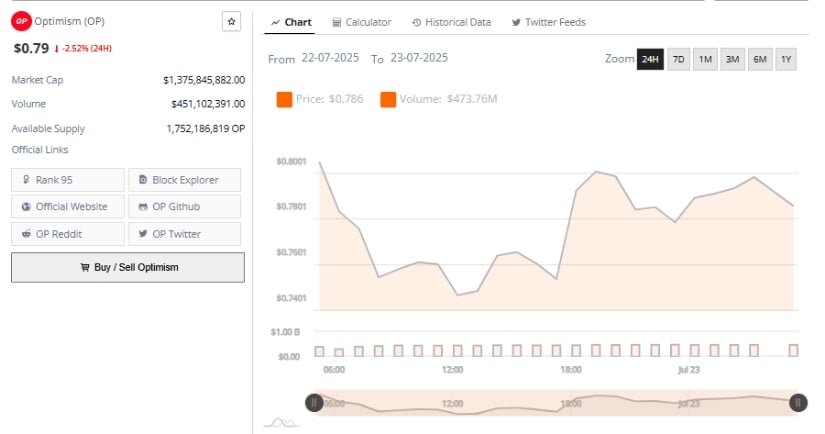
Task: Grab the left range navigator handle
Action: point(314,403)
